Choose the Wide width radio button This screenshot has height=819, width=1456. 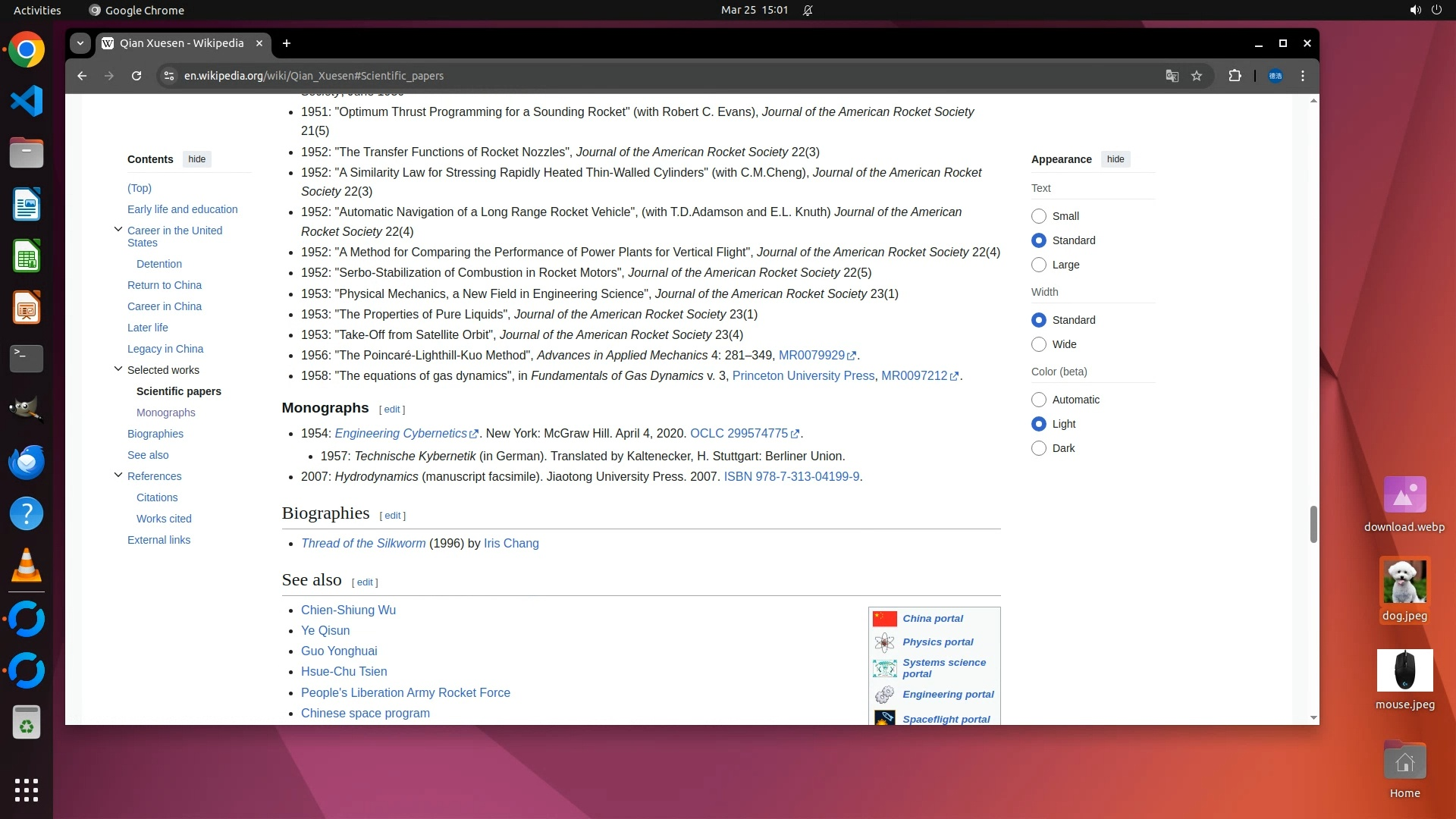coord(1039,344)
